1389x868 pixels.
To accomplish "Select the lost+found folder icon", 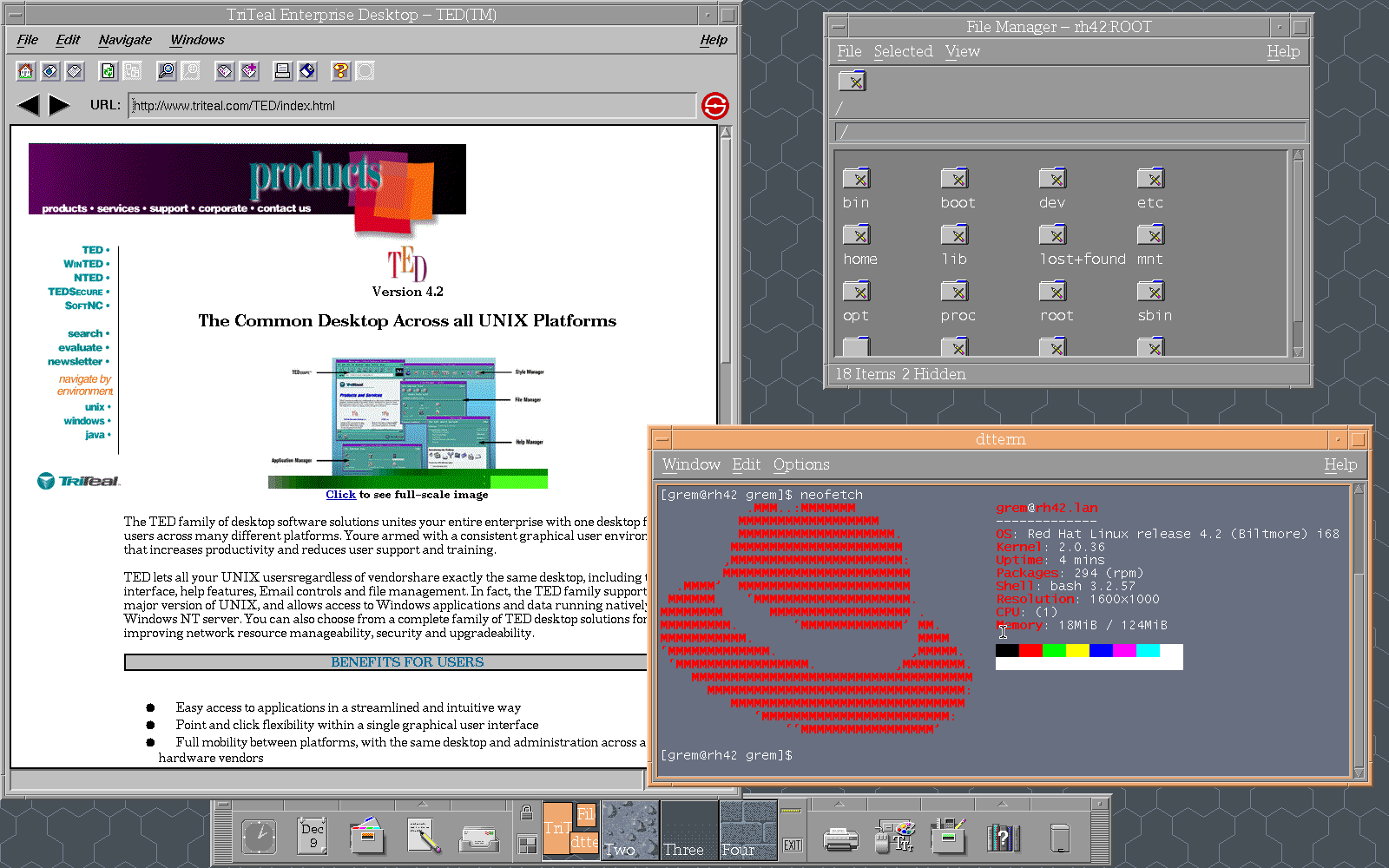I will 1053,235.
